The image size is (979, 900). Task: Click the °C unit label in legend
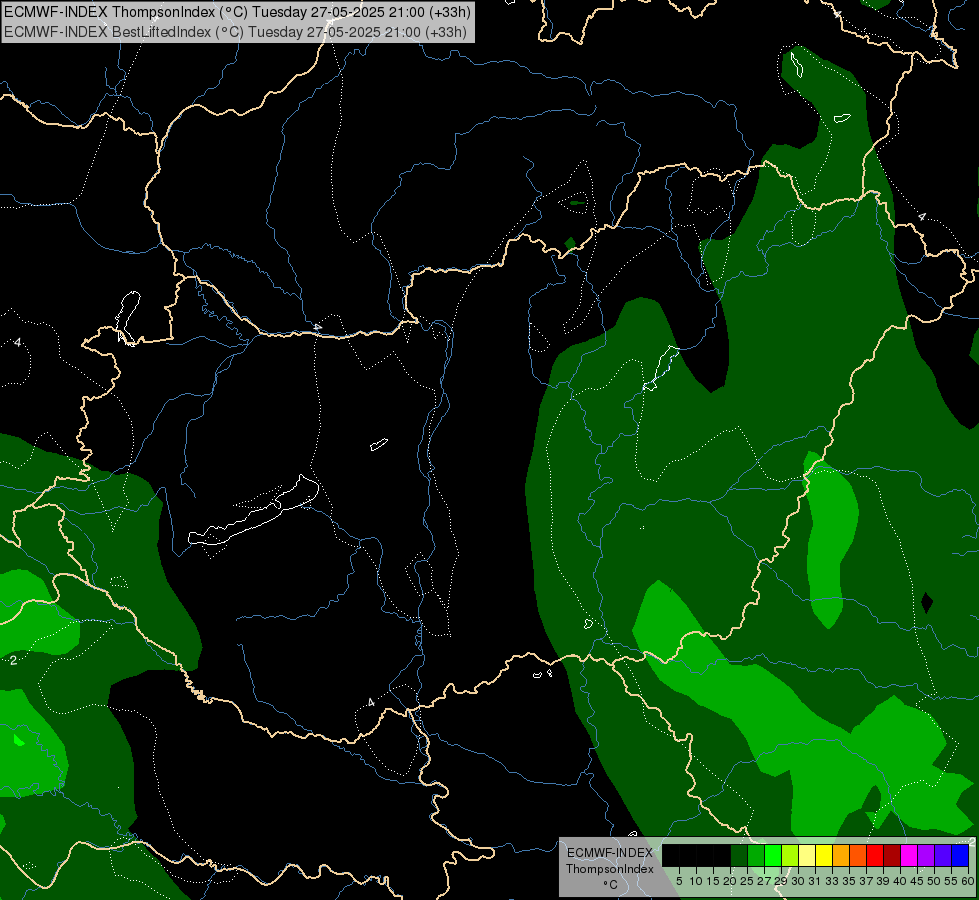[610, 885]
